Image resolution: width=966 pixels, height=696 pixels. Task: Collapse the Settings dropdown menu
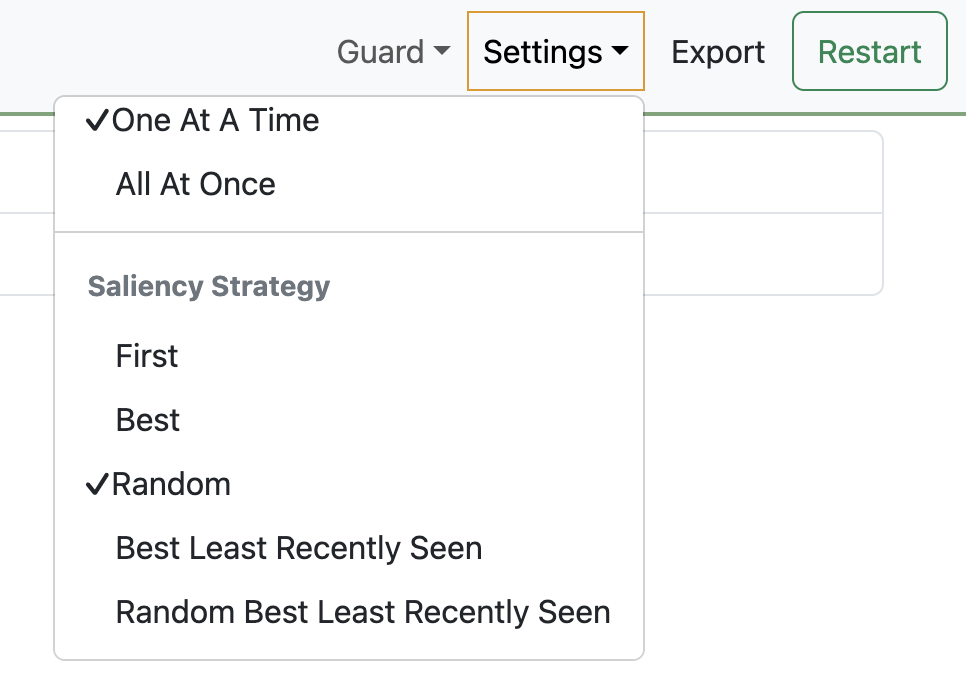pyautogui.click(x=555, y=52)
